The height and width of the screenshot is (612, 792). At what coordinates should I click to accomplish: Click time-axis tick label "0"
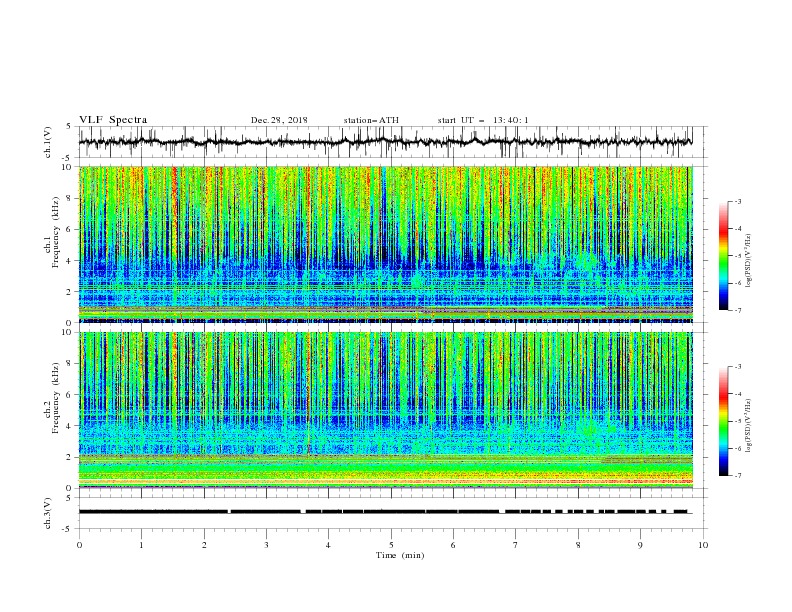[x=79, y=545]
